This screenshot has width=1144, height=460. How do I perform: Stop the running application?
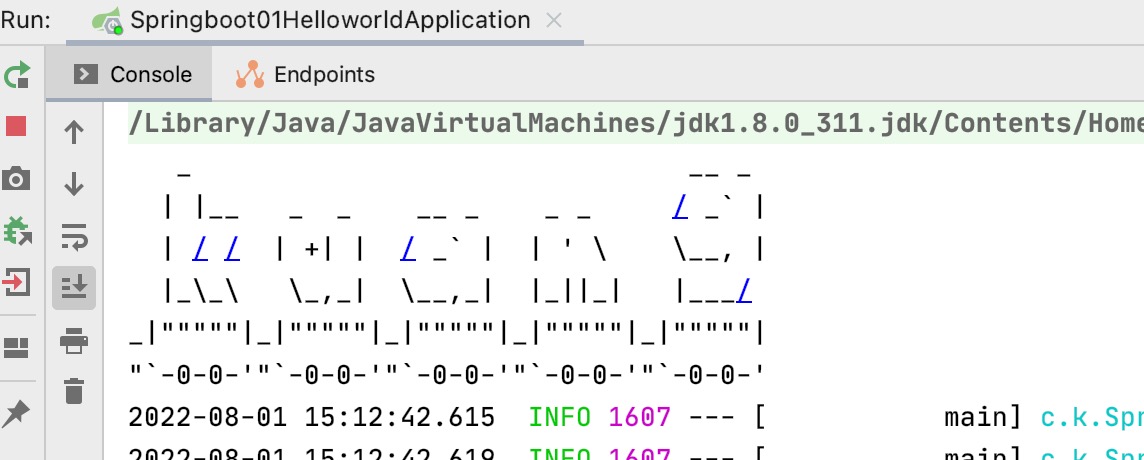click(x=16, y=126)
